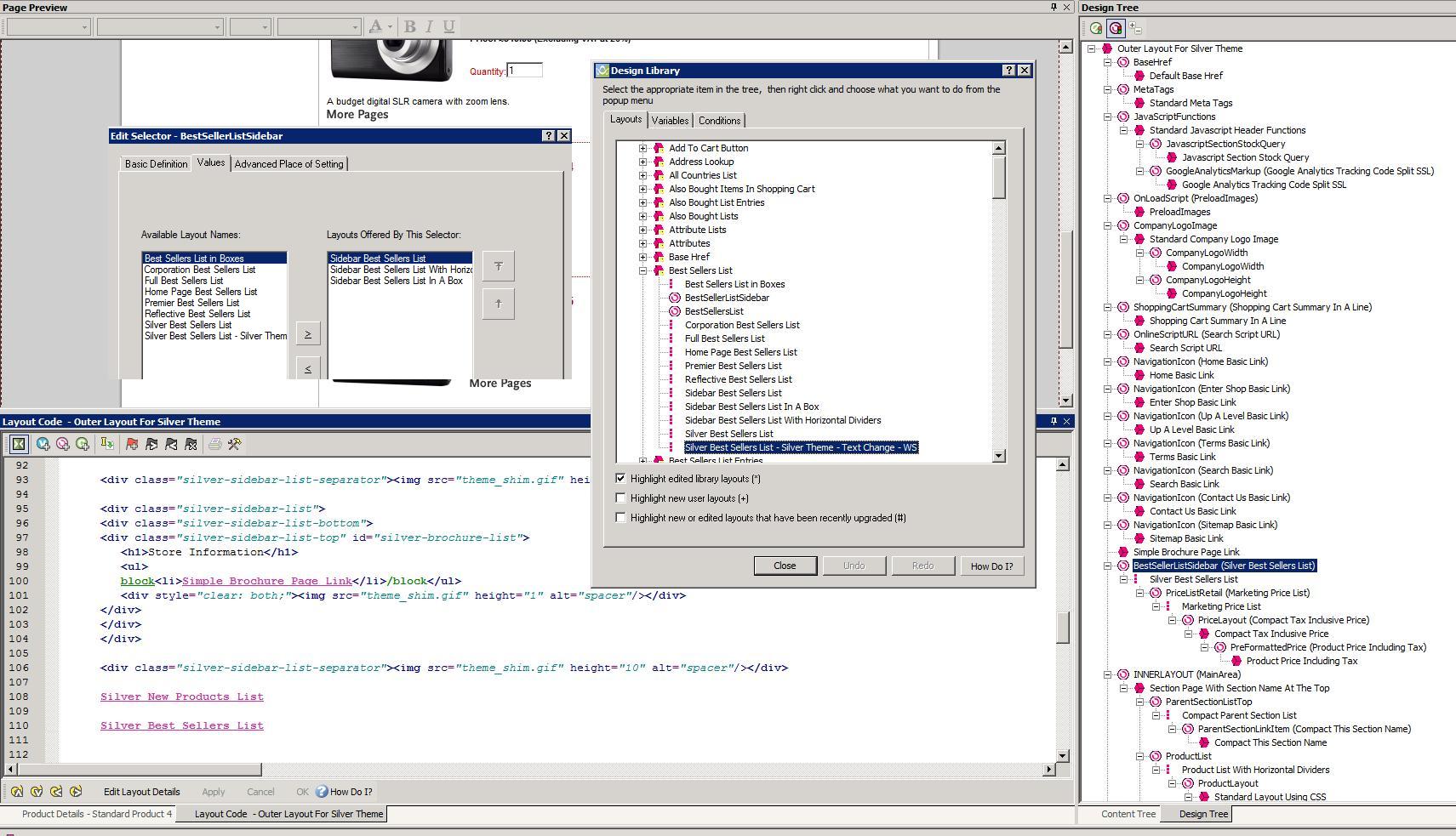Check Highlight new or edited upgraded layouts
This screenshot has width=1456, height=836.
[620, 518]
